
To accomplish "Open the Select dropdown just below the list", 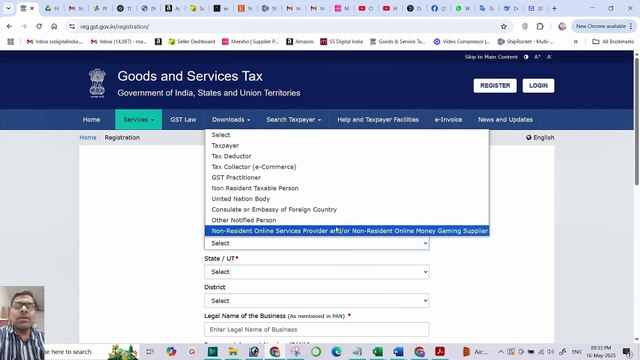I will coord(317,243).
